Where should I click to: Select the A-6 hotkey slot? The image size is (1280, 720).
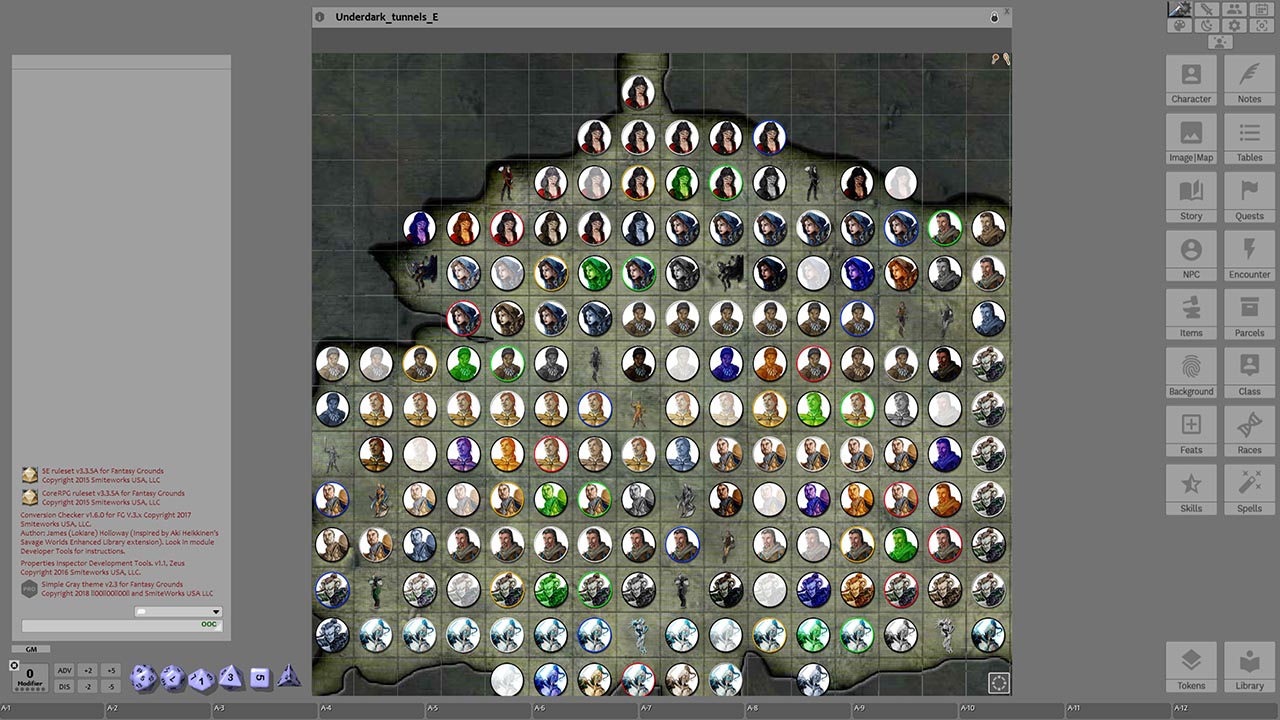tap(585, 709)
